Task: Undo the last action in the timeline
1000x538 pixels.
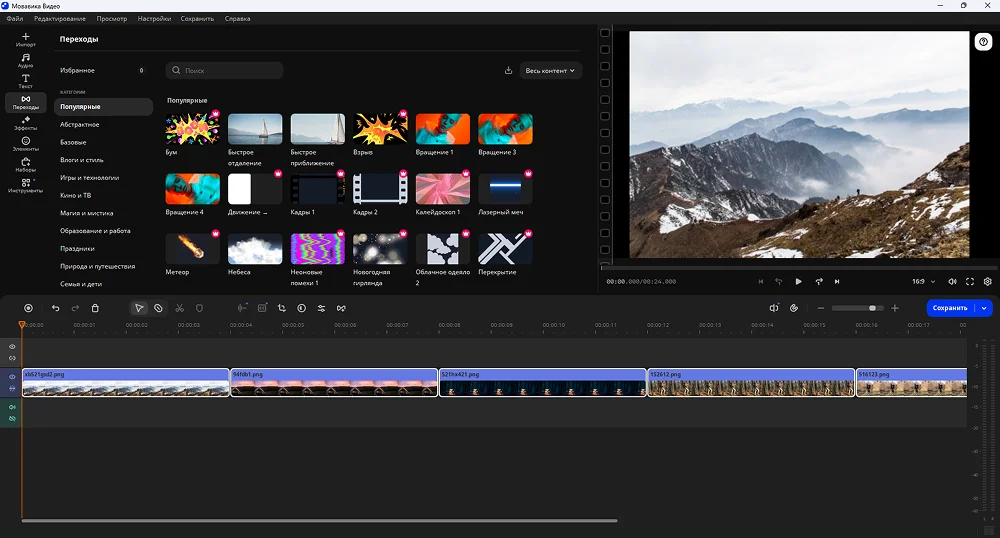Action: 55,308
